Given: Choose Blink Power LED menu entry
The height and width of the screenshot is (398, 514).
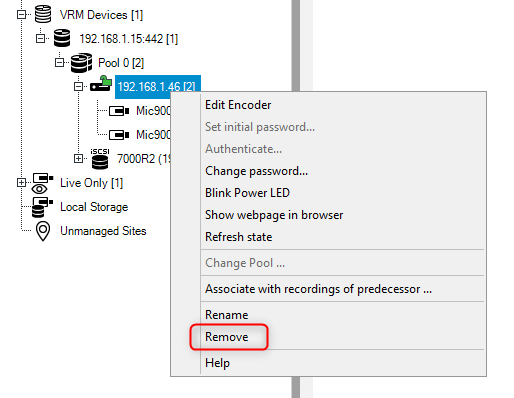Looking at the screenshot, I should [x=247, y=193].
